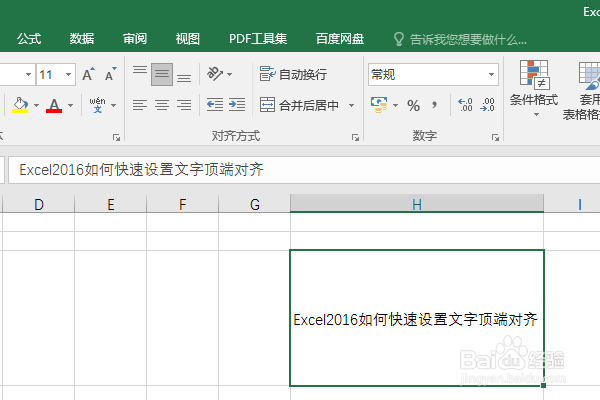Expand phonetic guide dropdown arrow
The image size is (600, 400).
[x=114, y=105]
